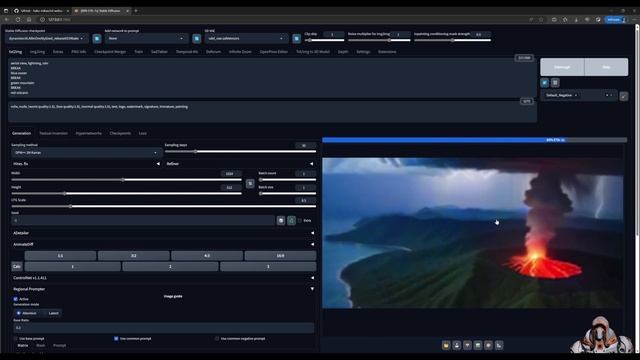Open Checkpoint Merger tab
Viewport: 640px width, 360px height.
pyautogui.click(x=110, y=52)
